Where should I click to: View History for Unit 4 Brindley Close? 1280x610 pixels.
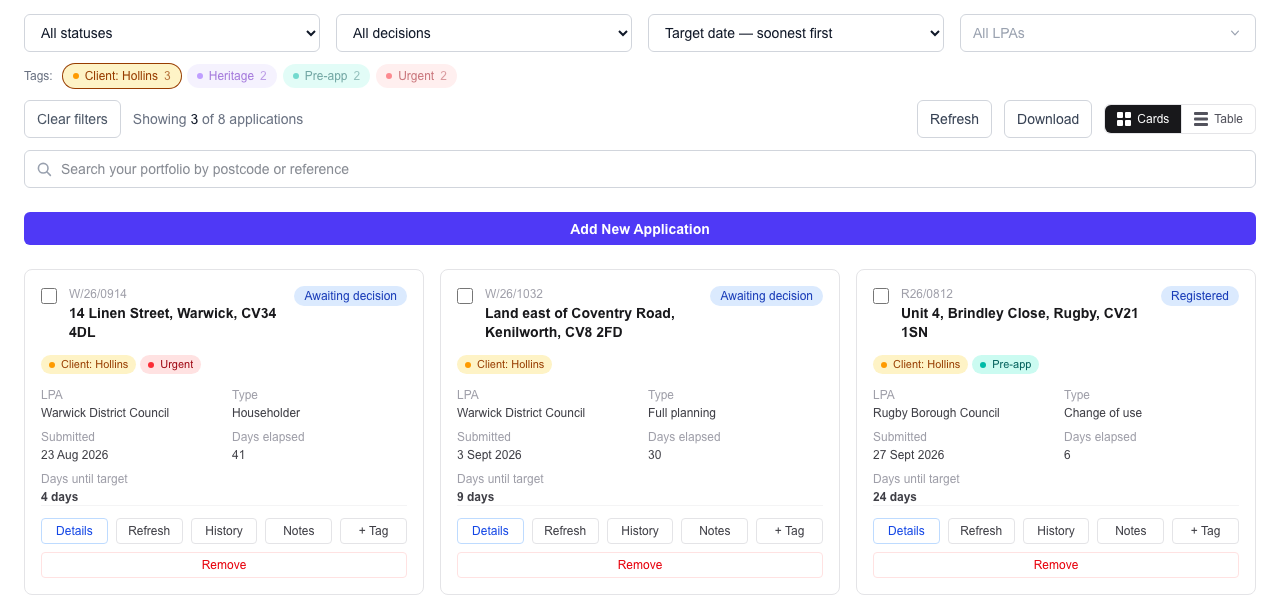coord(1056,531)
